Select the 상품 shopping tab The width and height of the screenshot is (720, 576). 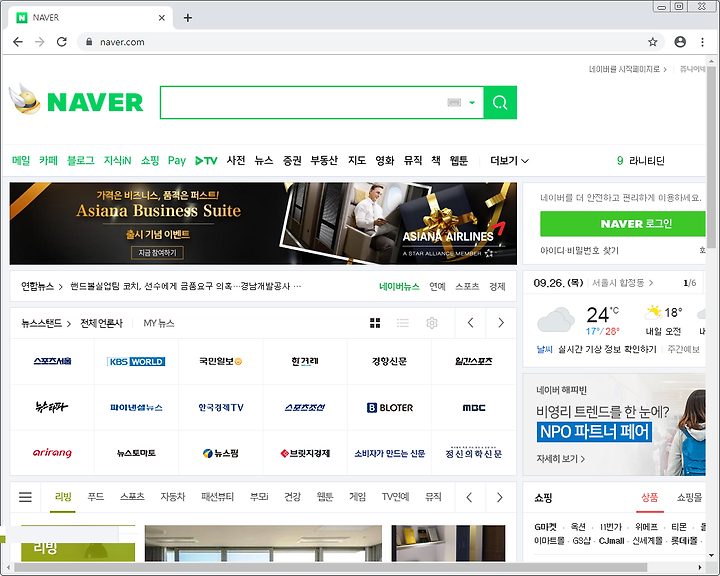(x=650, y=497)
